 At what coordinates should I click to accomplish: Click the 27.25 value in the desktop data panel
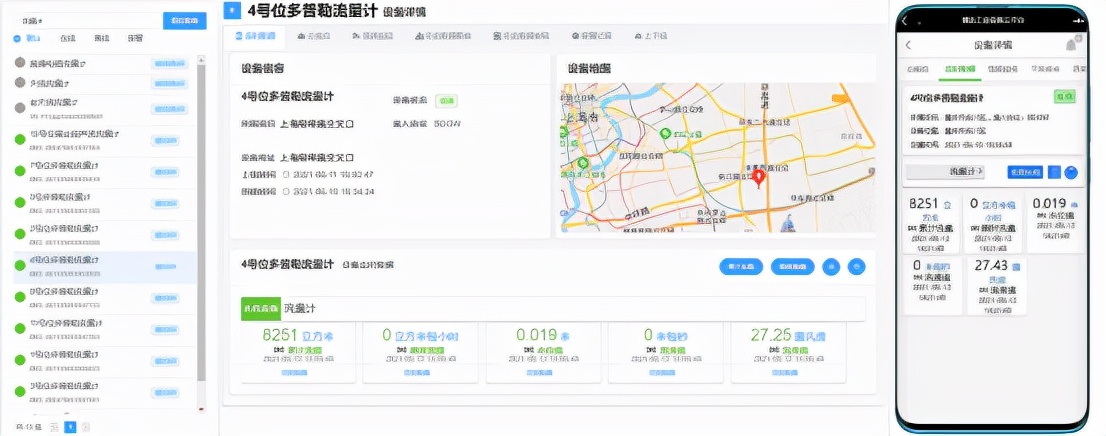pyautogui.click(x=772, y=335)
